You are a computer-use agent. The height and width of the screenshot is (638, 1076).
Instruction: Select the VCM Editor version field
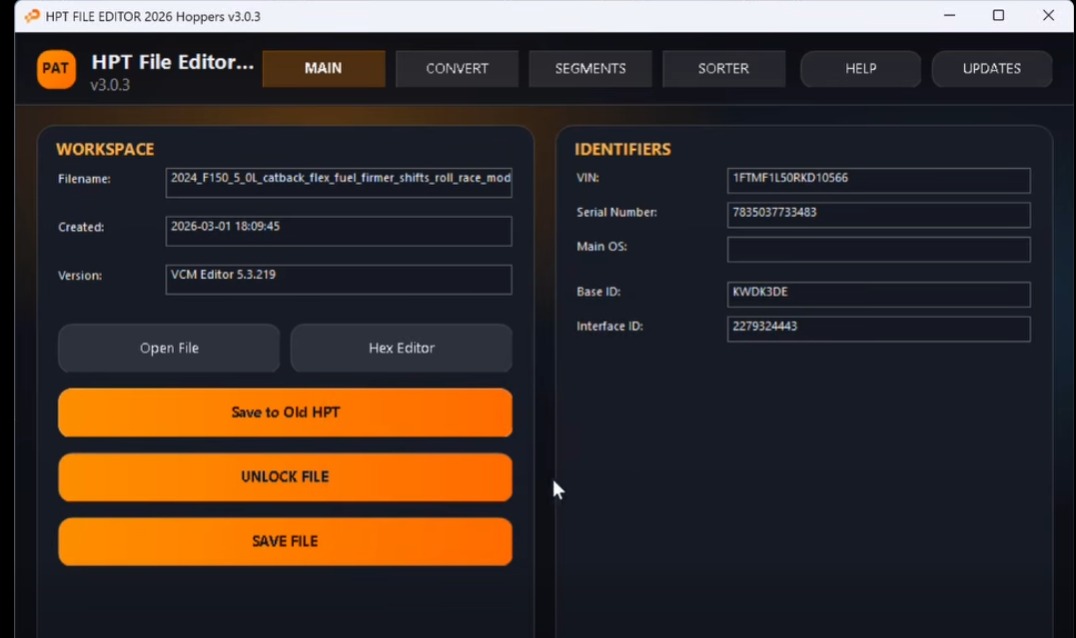point(338,279)
